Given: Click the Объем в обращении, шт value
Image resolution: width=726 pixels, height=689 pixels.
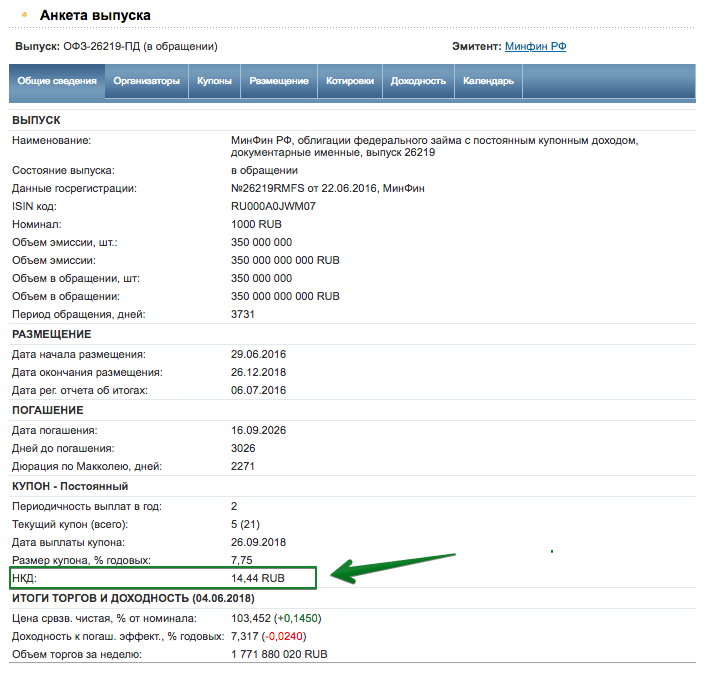Looking at the screenshot, I should pos(262,278).
